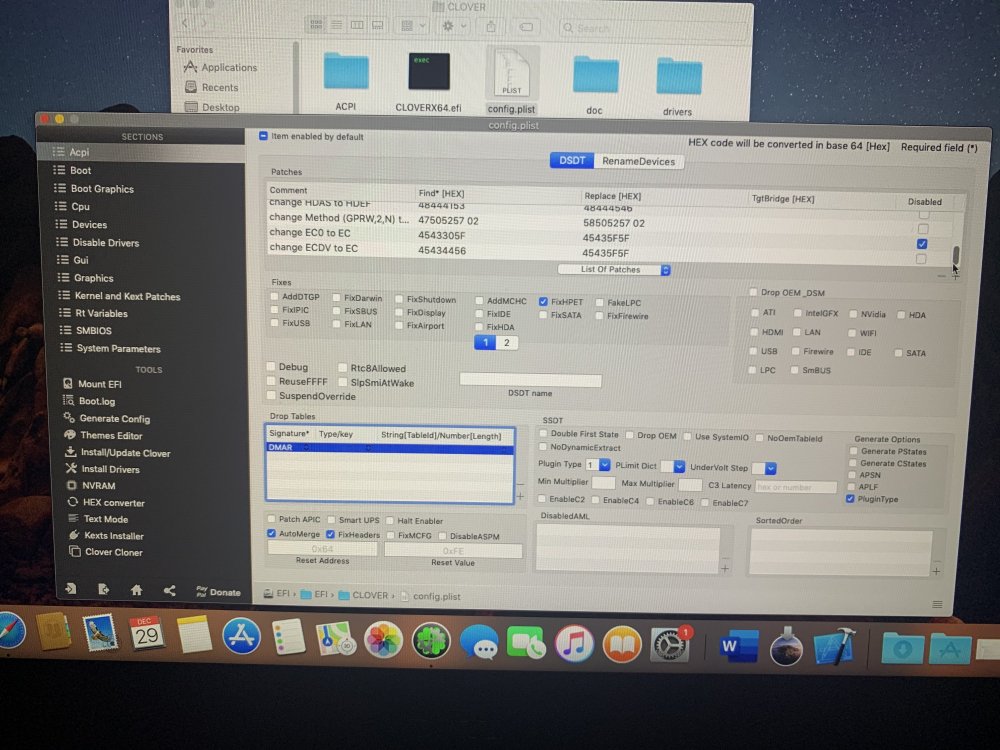This screenshot has width=1000, height=750.
Task: Open Install/Update Clover tool
Action: [x=124, y=453]
